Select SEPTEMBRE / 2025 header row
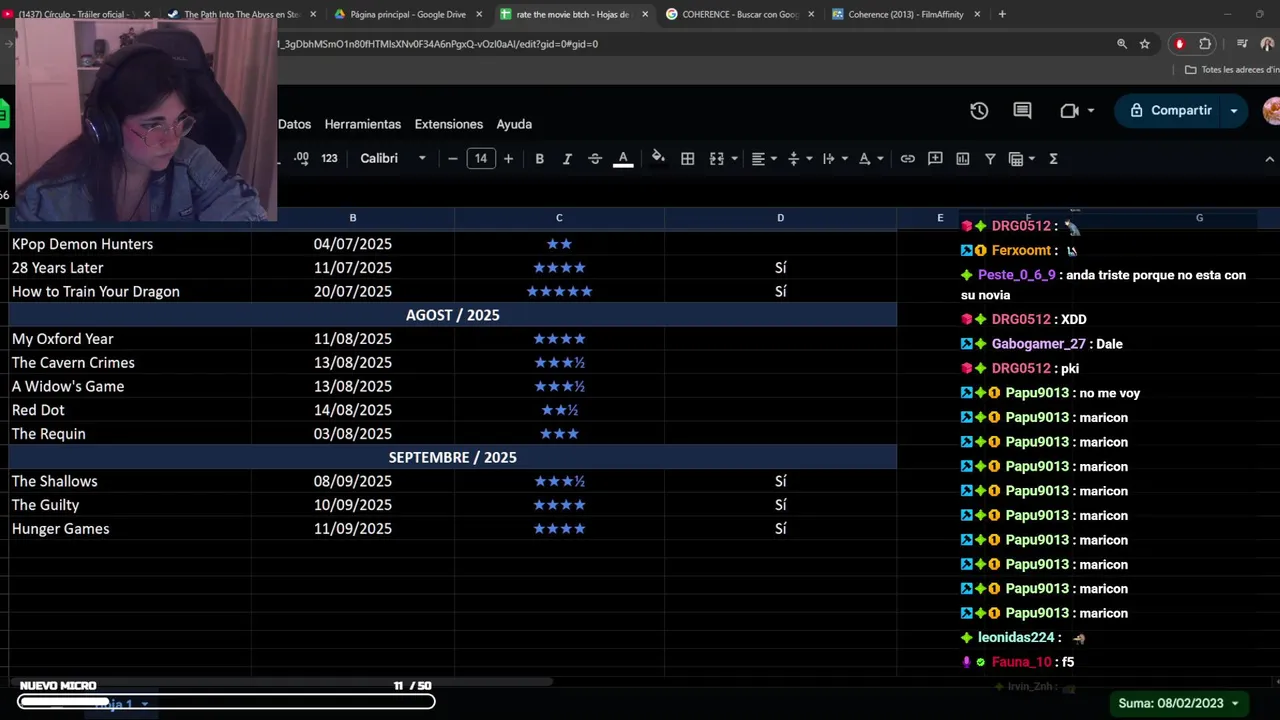Viewport: 1280px width, 720px height. (x=452, y=457)
